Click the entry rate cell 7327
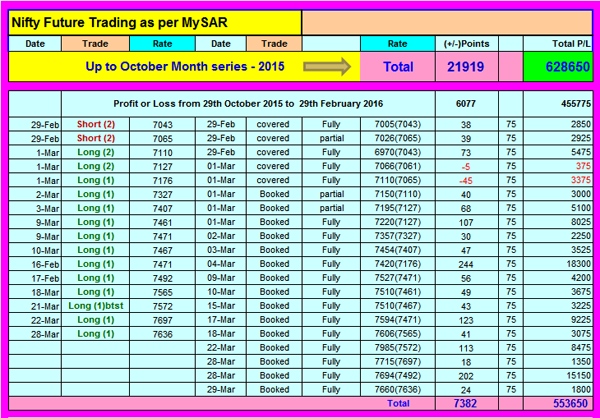Viewport: 600px width, 418px height. pyautogui.click(x=163, y=194)
